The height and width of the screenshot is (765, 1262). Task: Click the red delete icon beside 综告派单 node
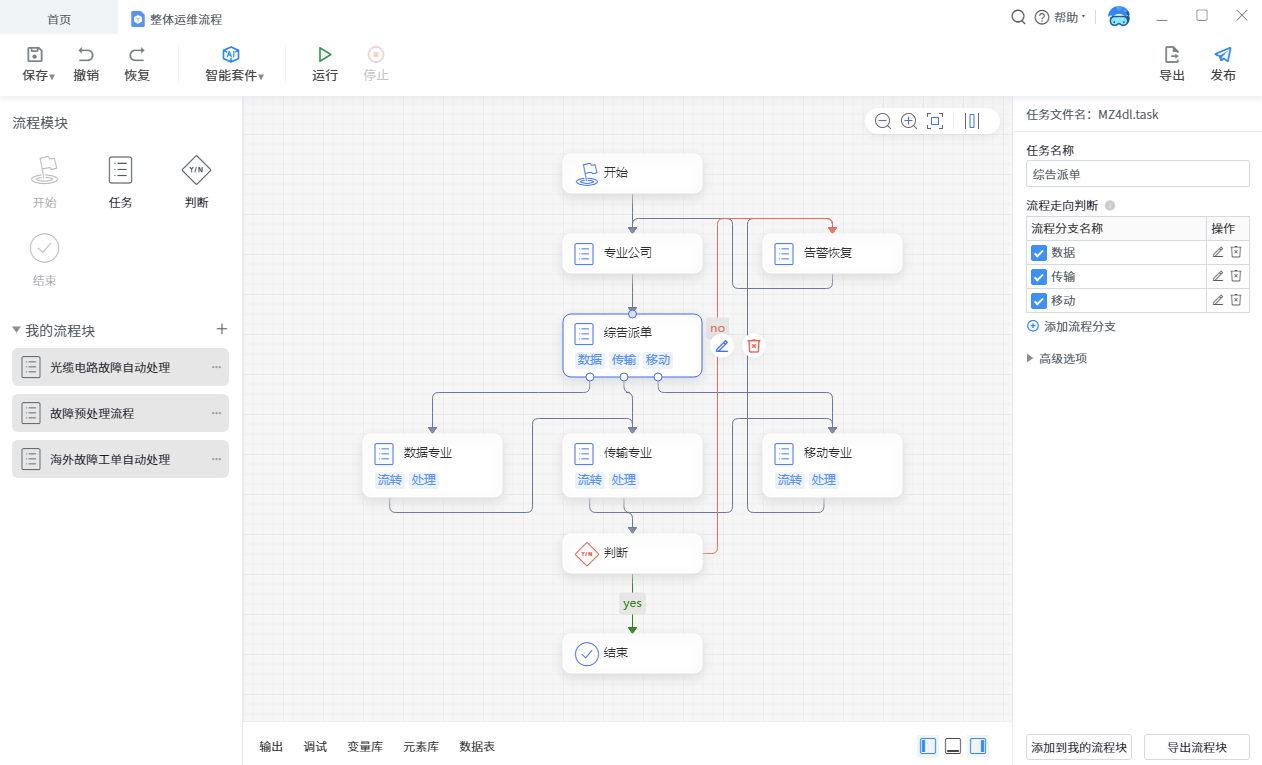(754, 346)
